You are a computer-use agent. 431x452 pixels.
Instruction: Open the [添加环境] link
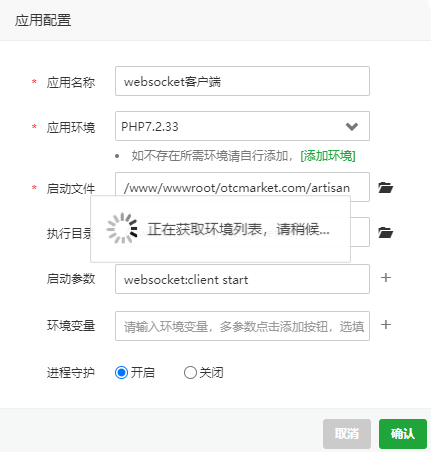[x=328, y=156]
